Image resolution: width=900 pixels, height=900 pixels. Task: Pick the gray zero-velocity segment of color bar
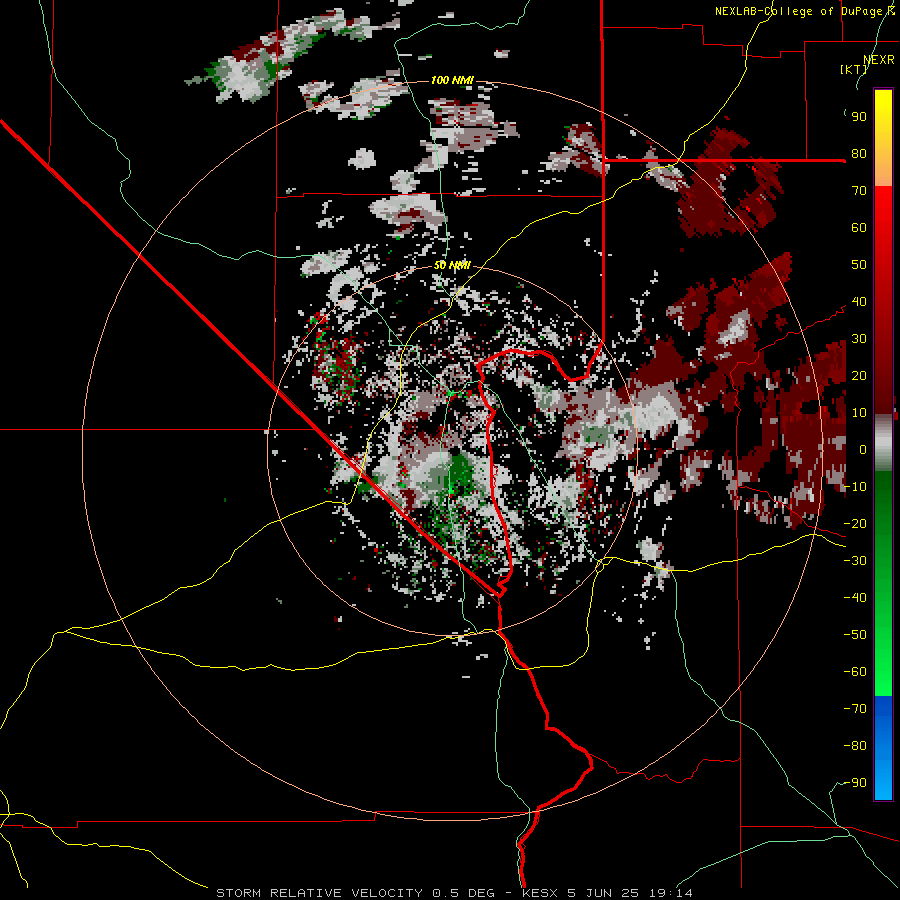pyautogui.click(x=883, y=442)
